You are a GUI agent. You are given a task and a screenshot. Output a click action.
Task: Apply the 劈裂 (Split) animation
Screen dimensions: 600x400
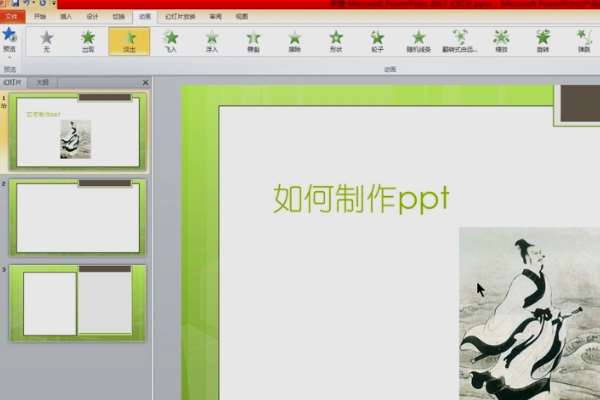[x=253, y=41]
